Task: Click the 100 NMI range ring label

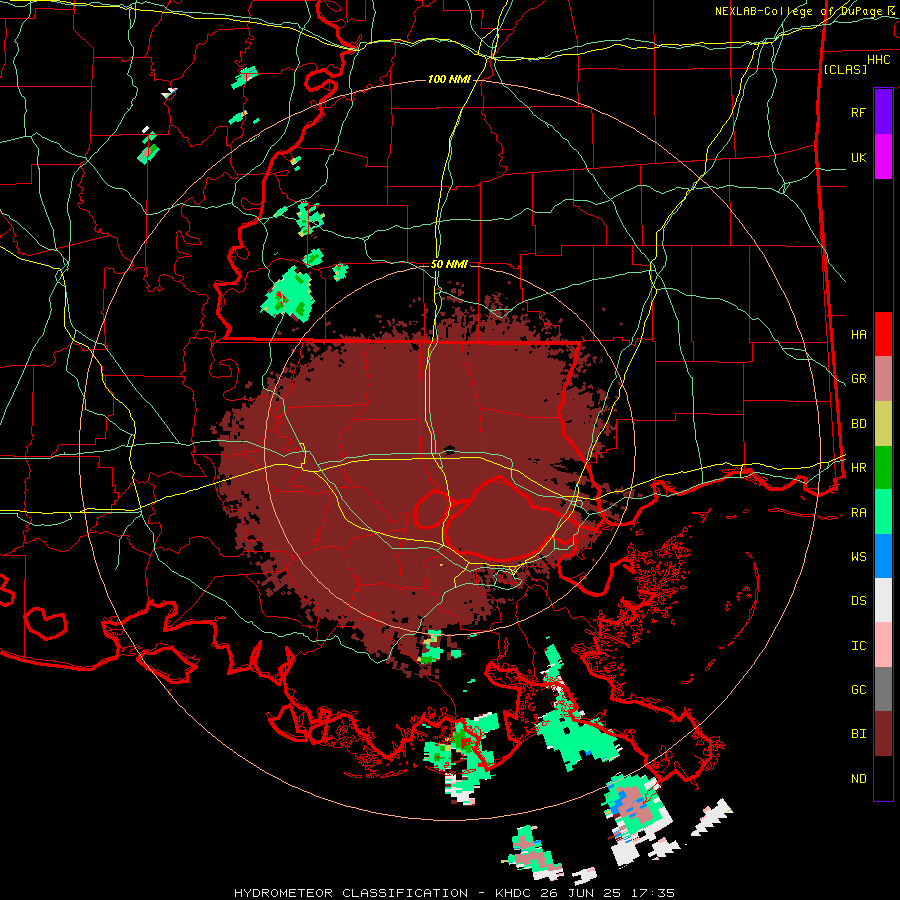Action: coord(449,79)
